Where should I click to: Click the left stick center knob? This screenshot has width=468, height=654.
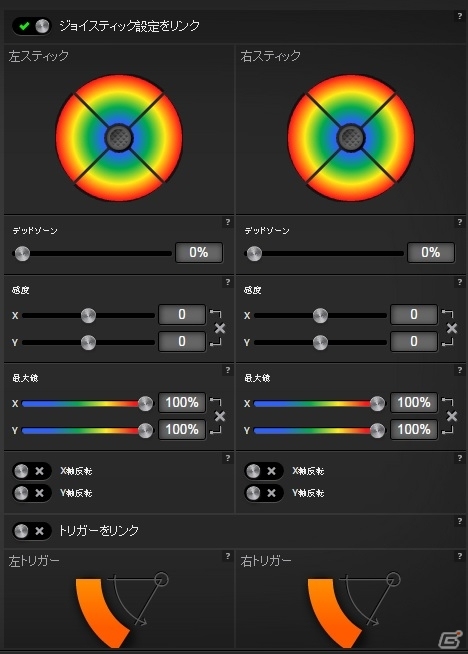pyautogui.click(x=119, y=138)
